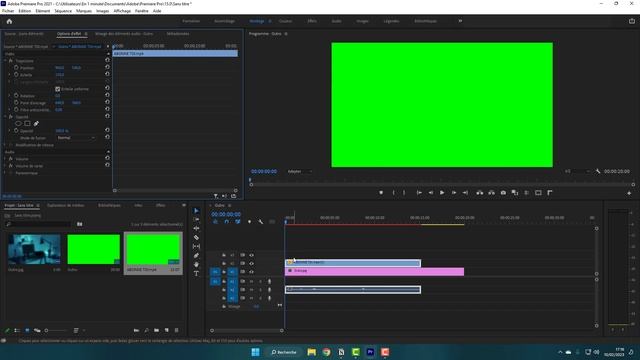Select the Selection arrow tool
This screenshot has height=360, width=640.
click(196, 211)
